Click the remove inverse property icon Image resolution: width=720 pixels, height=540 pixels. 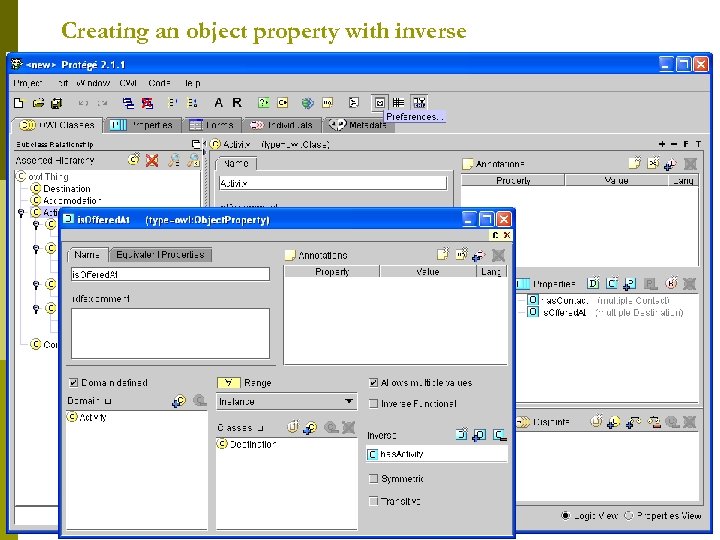[x=500, y=434]
